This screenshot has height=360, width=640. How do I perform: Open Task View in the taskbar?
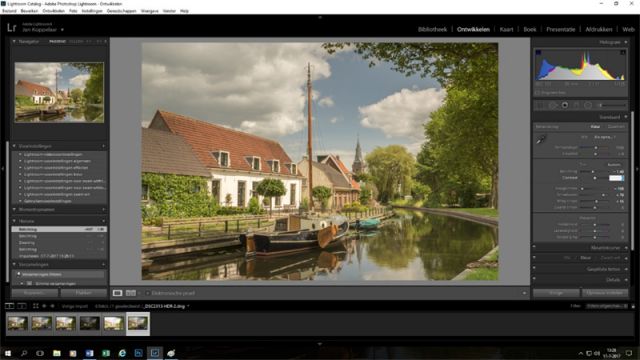click(x=40, y=353)
